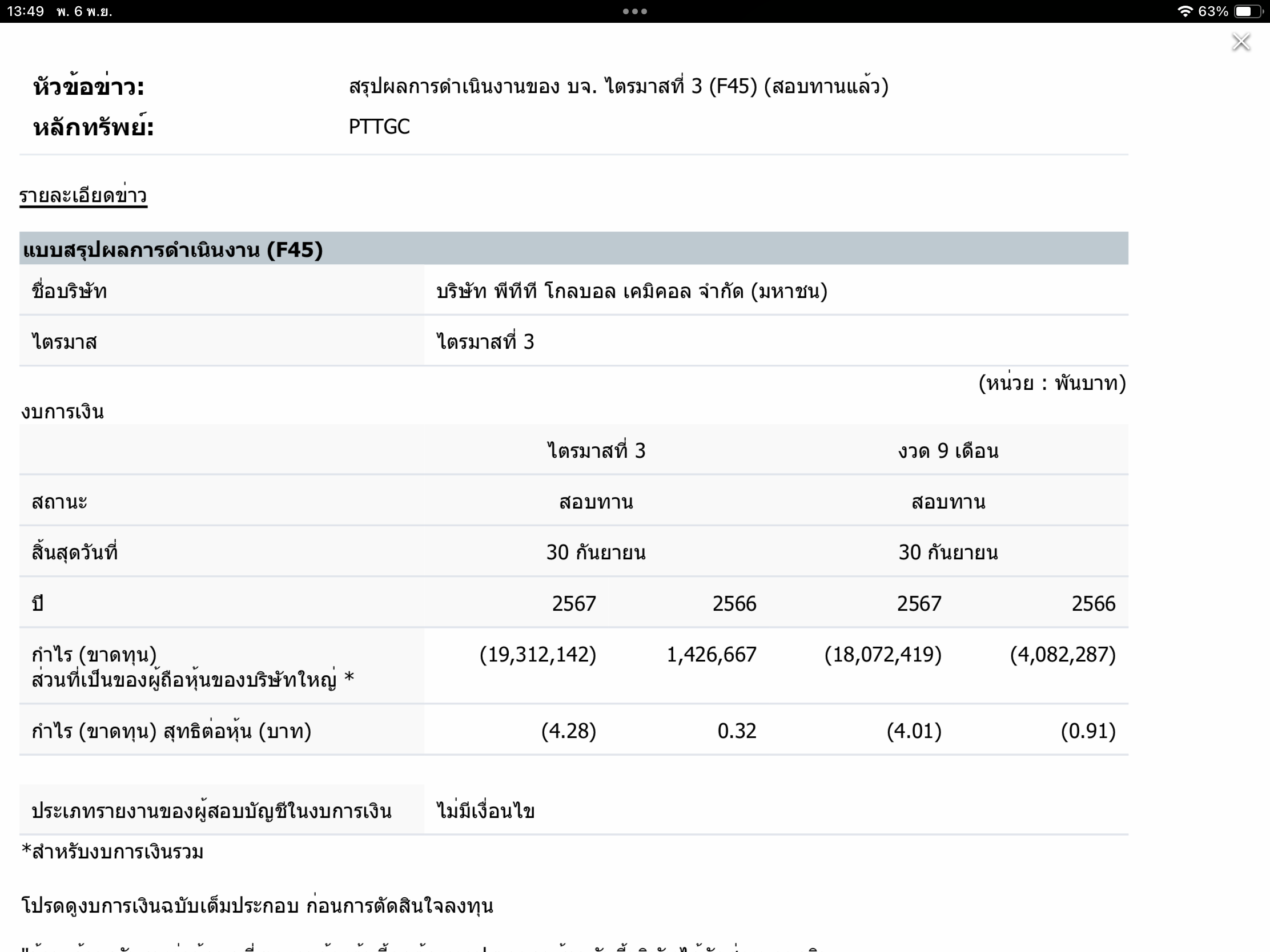Select auditor opinion ไม่มีเงื่อนไข
Image resolution: width=1270 pixels, height=952 pixels.
[486, 810]
